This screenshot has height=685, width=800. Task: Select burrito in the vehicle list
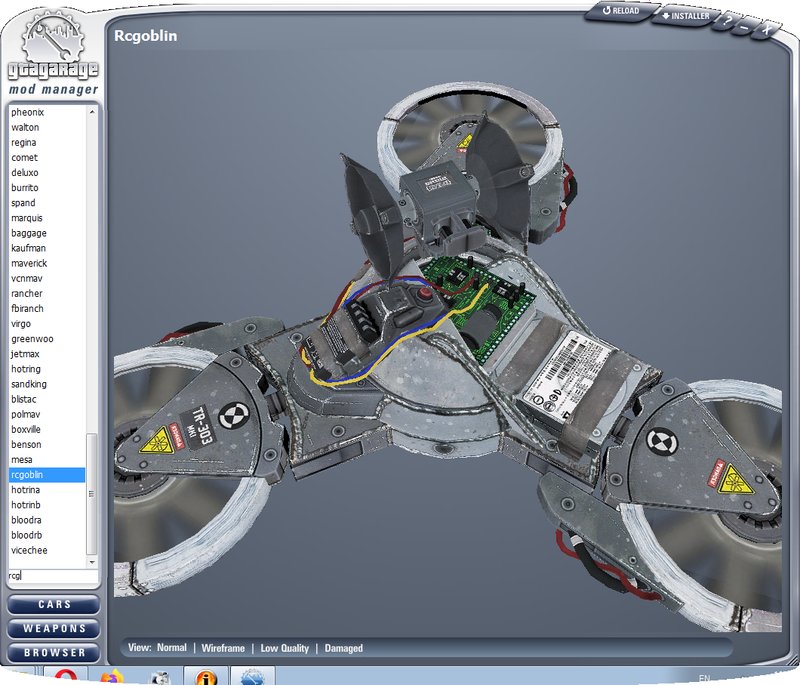[47, 188]
